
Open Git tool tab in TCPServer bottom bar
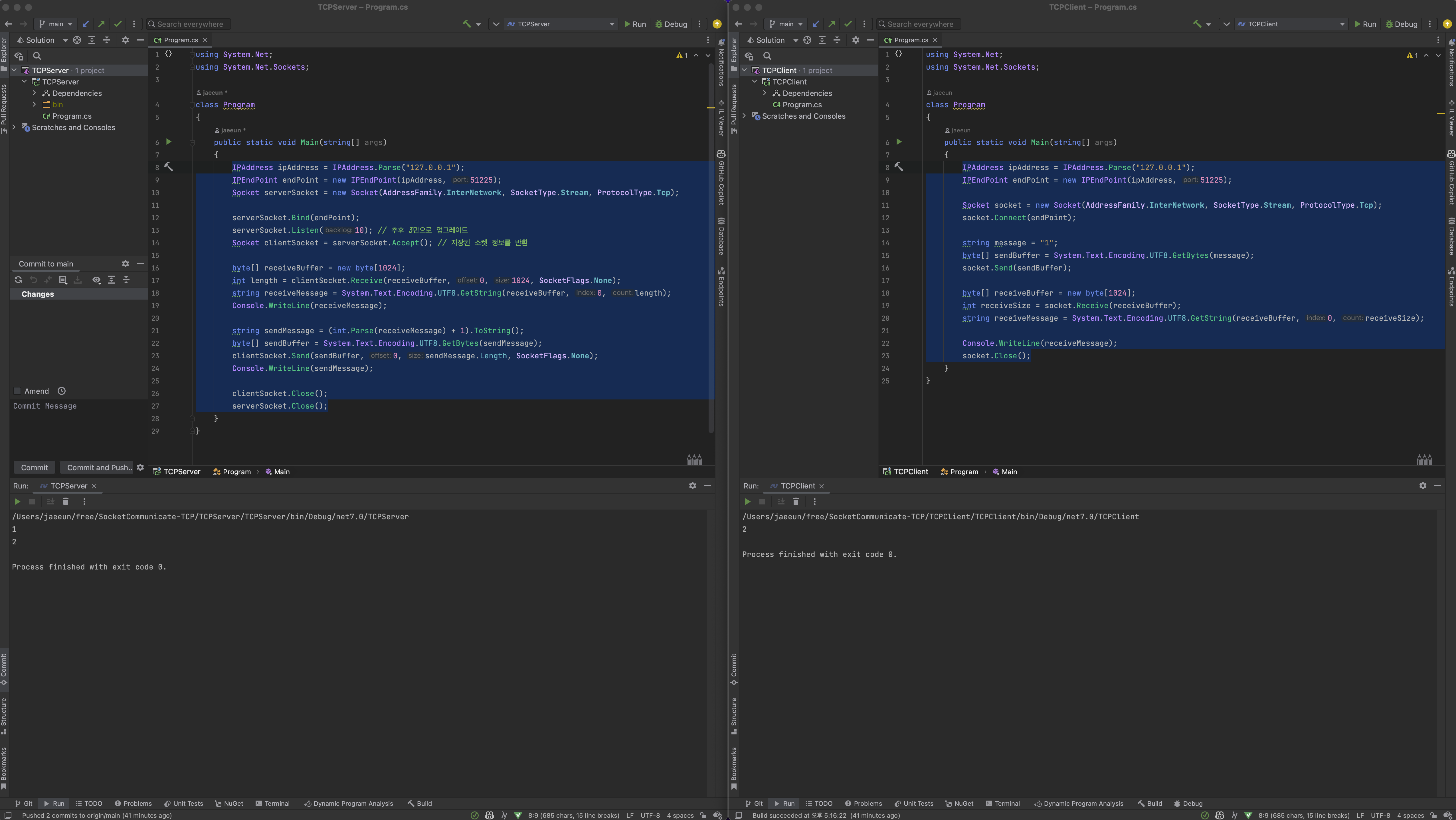click(x=24, y=803)
